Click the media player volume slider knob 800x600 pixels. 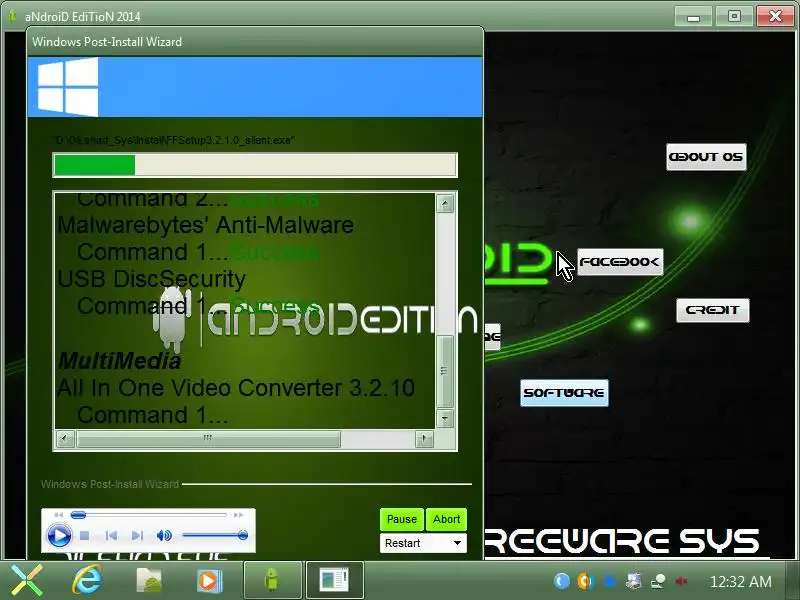coord(243,535)
